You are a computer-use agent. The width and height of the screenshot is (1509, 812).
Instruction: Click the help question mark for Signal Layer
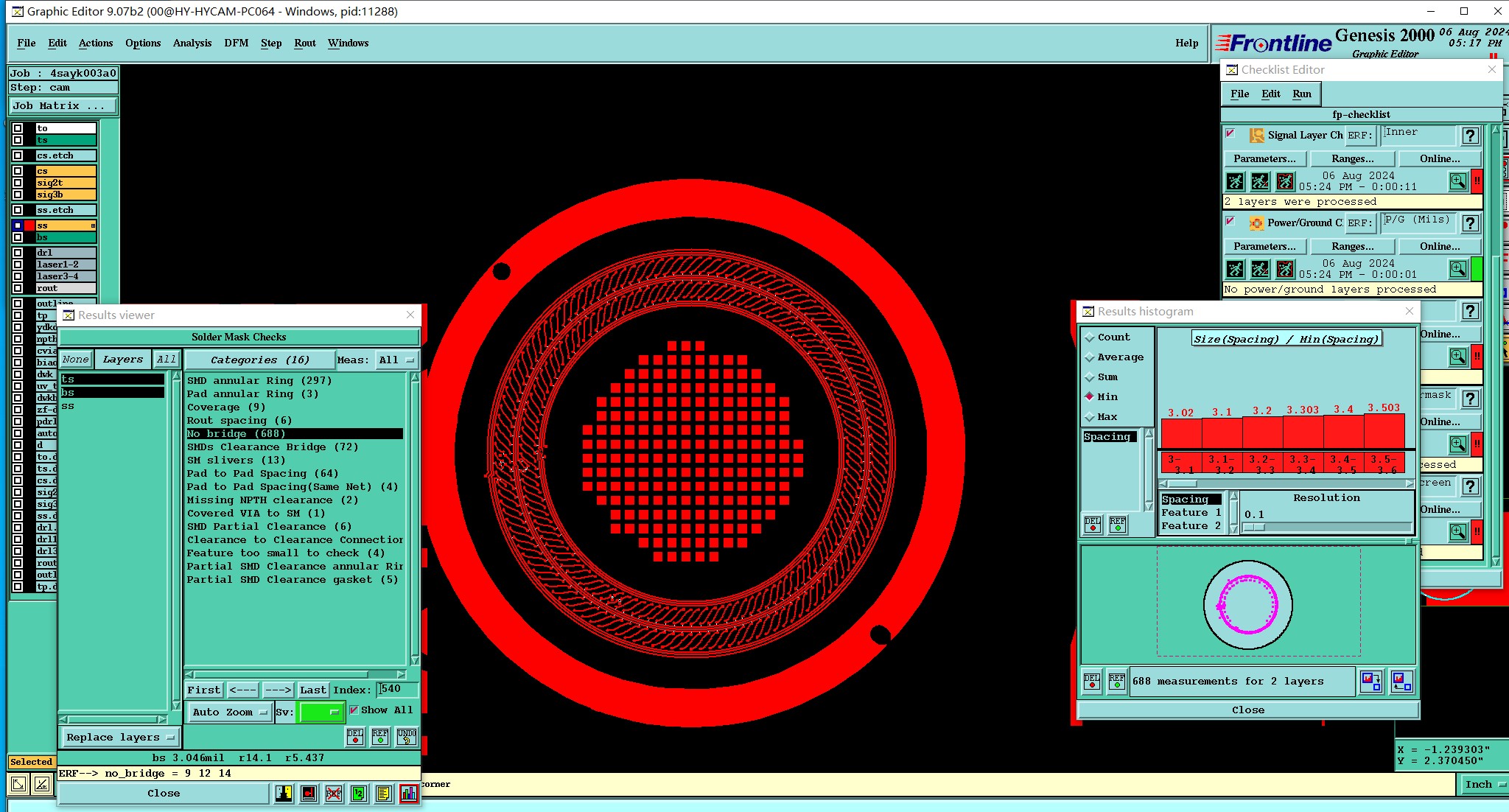tap(1470, 136)
